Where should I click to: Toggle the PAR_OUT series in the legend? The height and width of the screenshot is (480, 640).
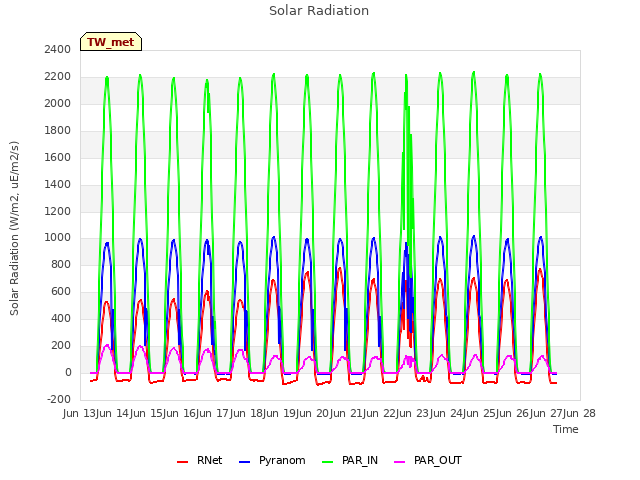point(428,460)
